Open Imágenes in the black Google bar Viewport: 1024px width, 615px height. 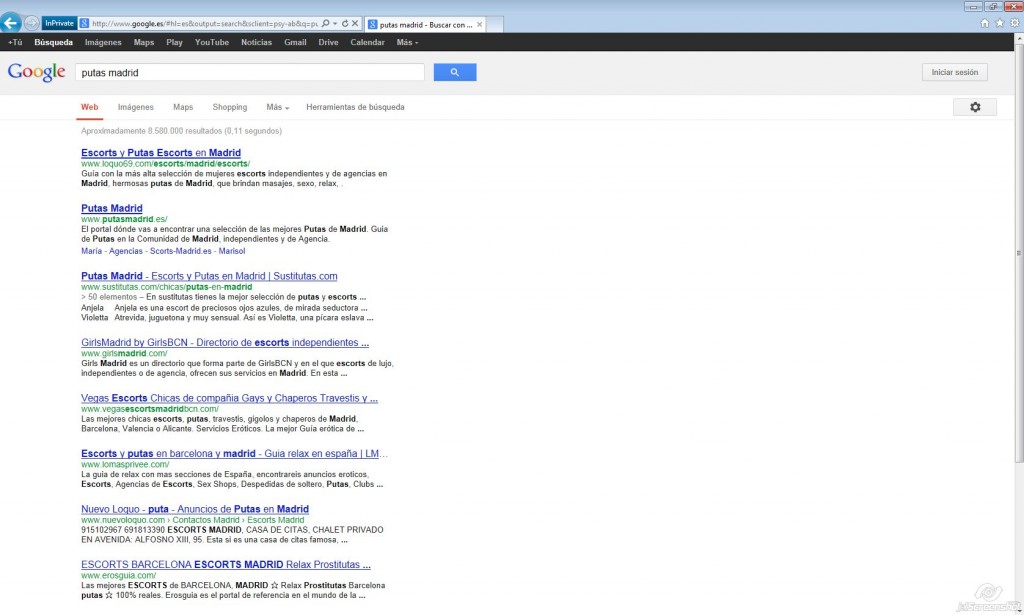click(103, 42)
